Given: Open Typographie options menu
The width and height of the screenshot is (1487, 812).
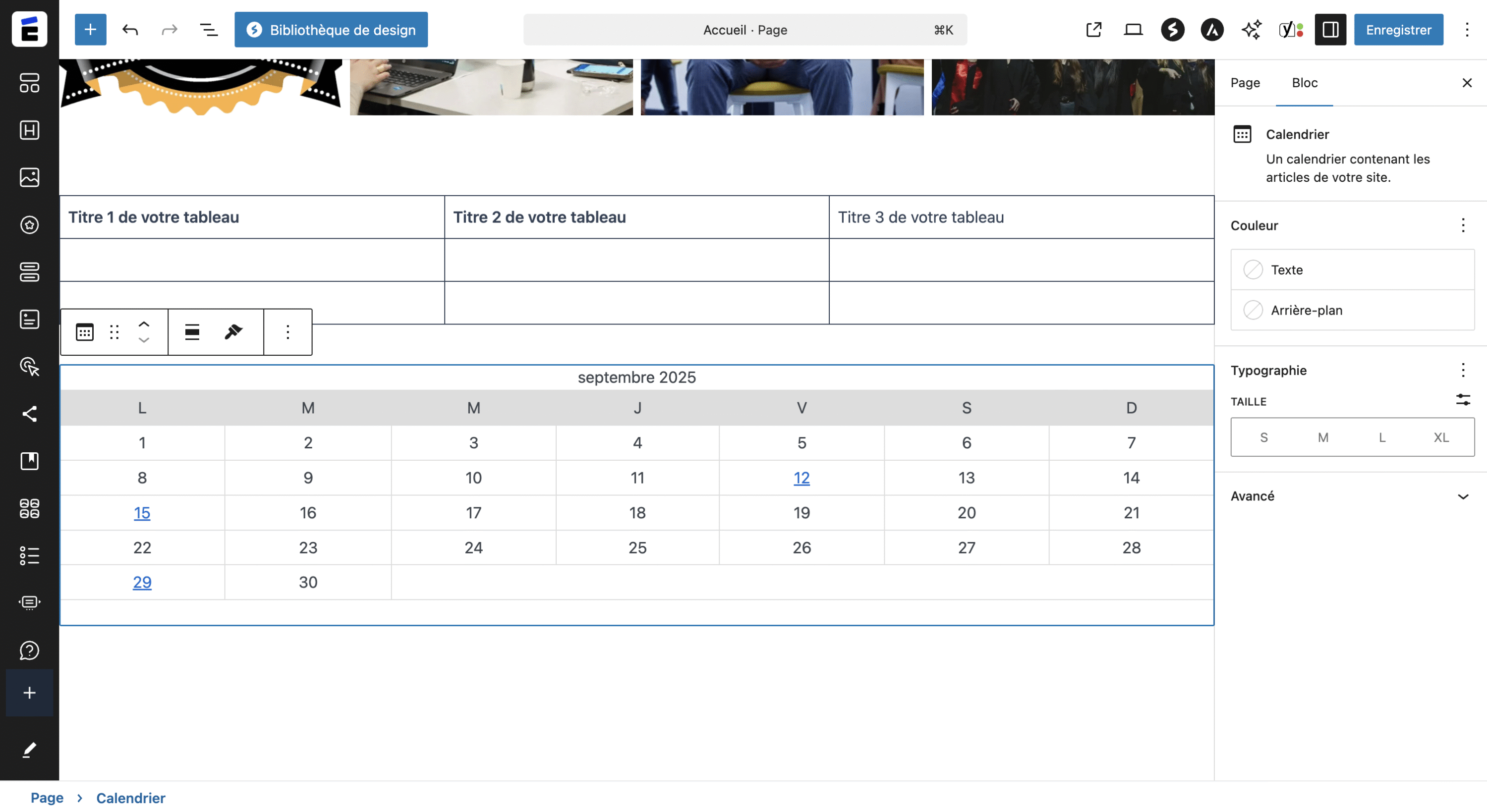Looking at the screenshot, I should coord(1463,370).
